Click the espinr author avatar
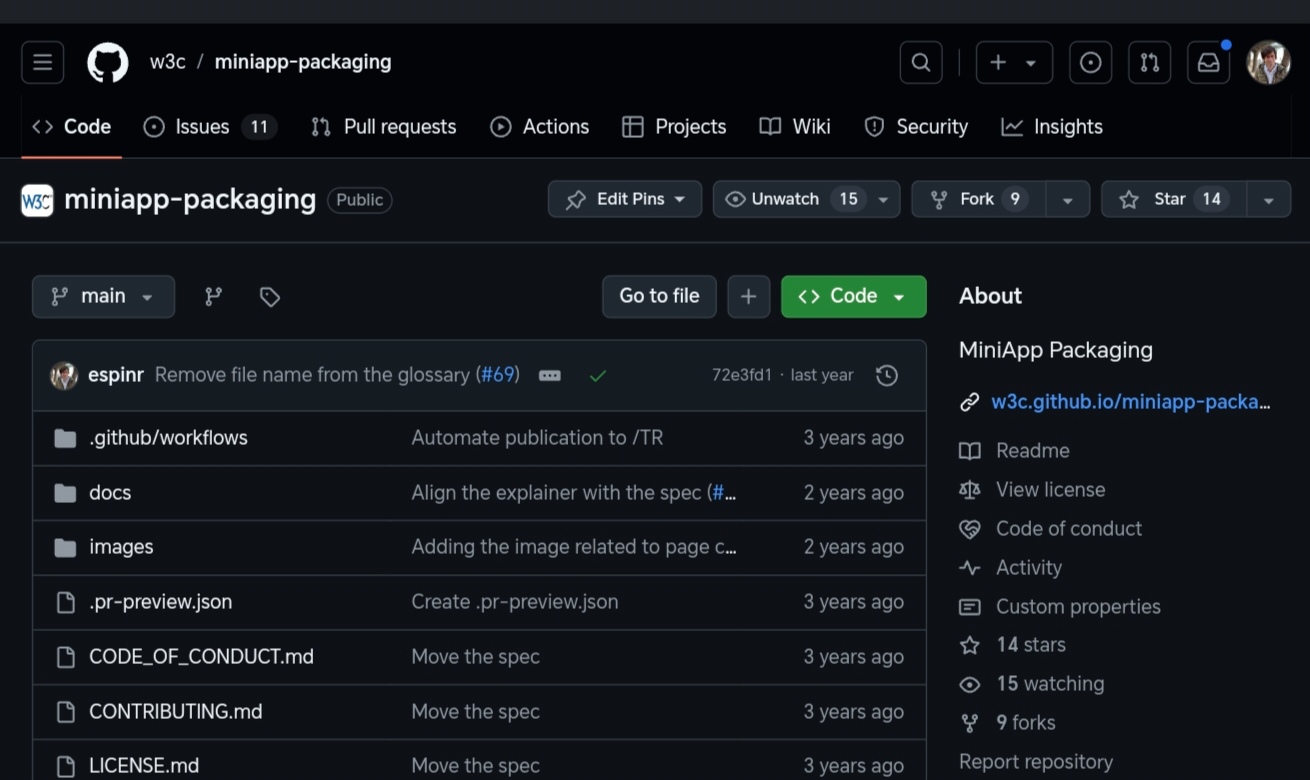The height and width of the screenshot is (780, 1310). [64, 375]
